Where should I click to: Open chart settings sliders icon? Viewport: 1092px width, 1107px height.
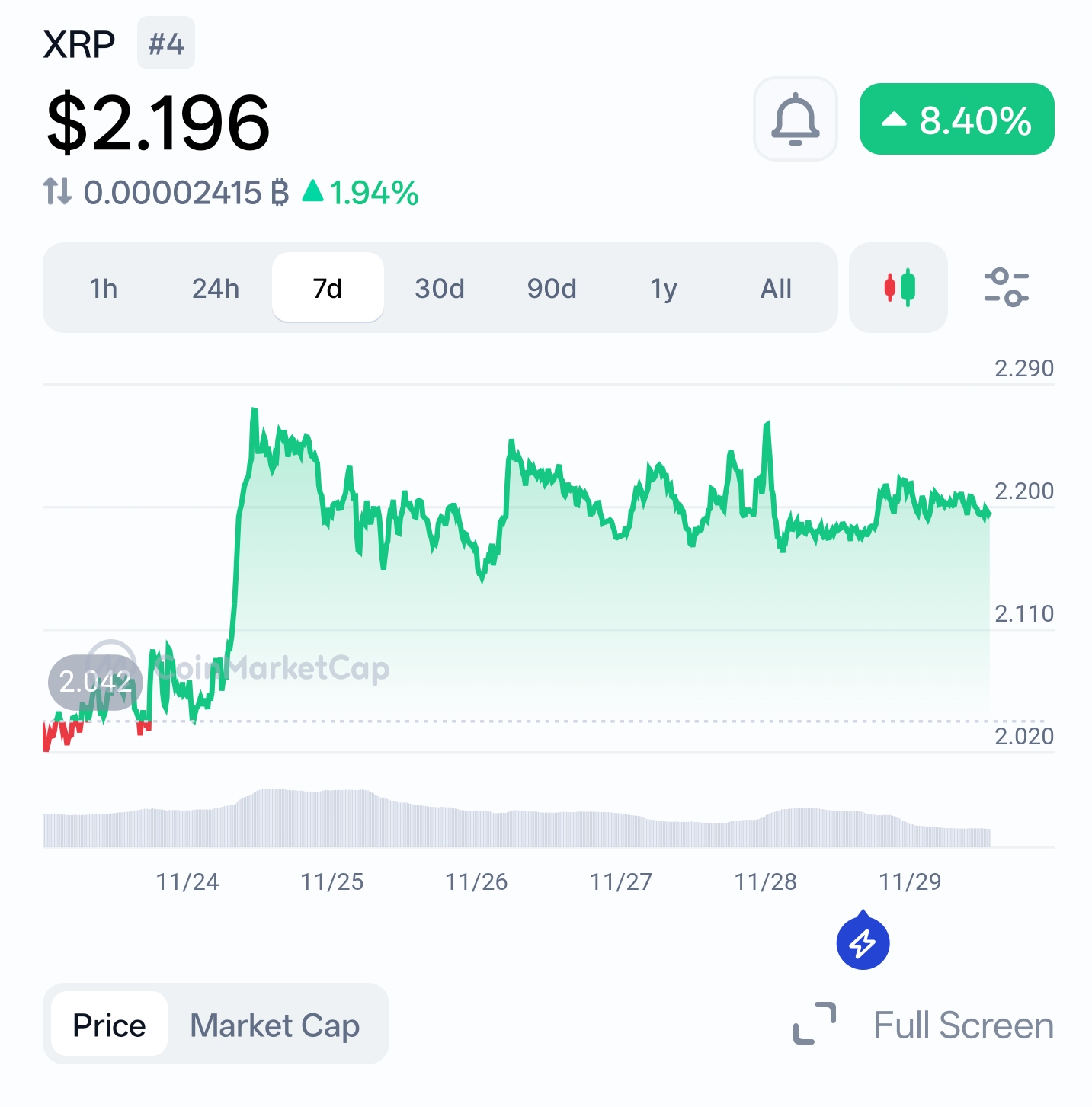tap(1006, 288)
